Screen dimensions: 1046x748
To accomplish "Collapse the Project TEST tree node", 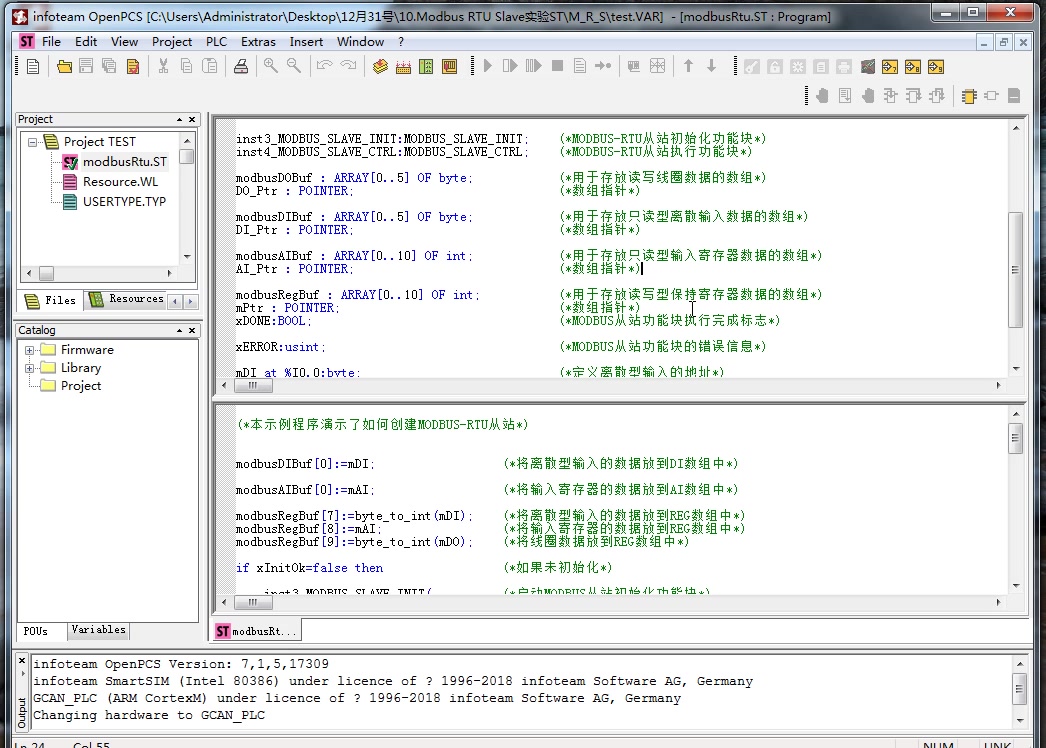I will [x=33, y=142].
